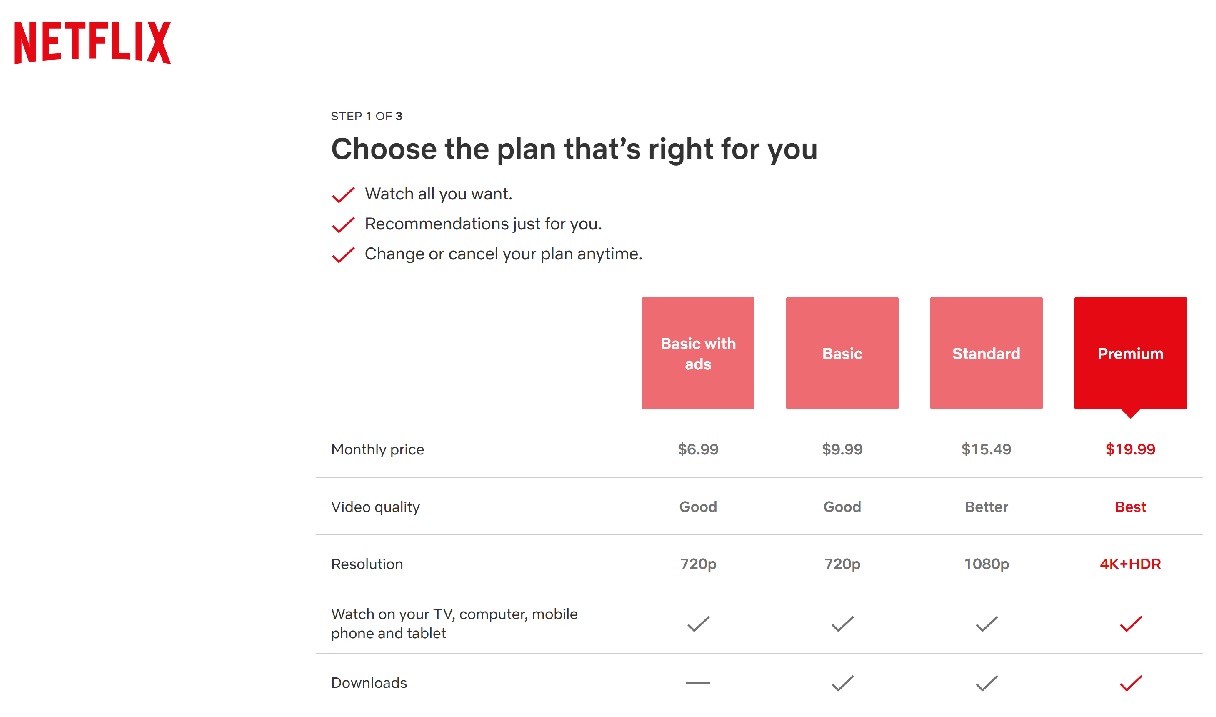
Task: Select the Basic with ads plan card
Action: coord(698,353)
